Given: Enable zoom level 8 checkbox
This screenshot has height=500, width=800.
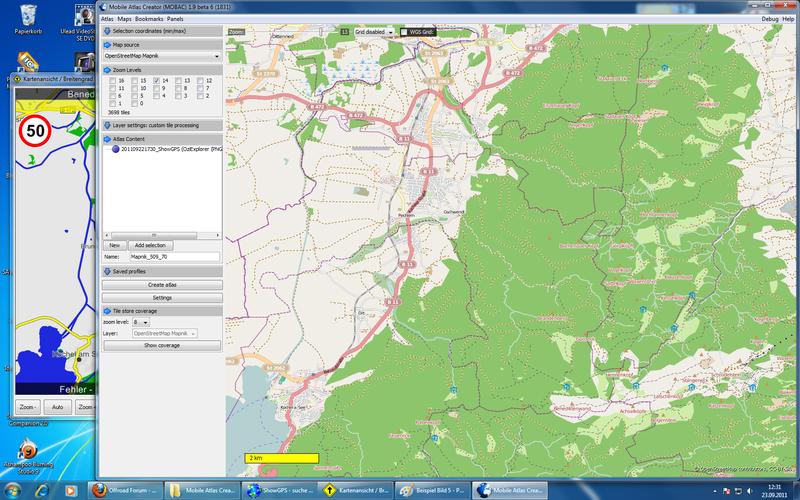Looking at the screenshot, I should pos(179,88).
